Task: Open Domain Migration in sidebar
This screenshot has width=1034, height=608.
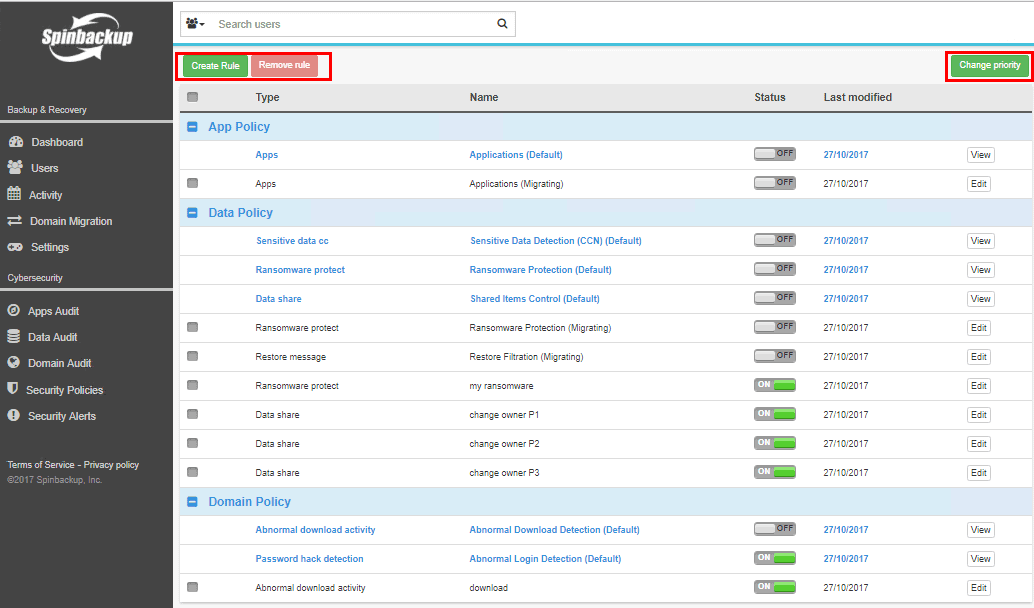Action: pos(71,221)
